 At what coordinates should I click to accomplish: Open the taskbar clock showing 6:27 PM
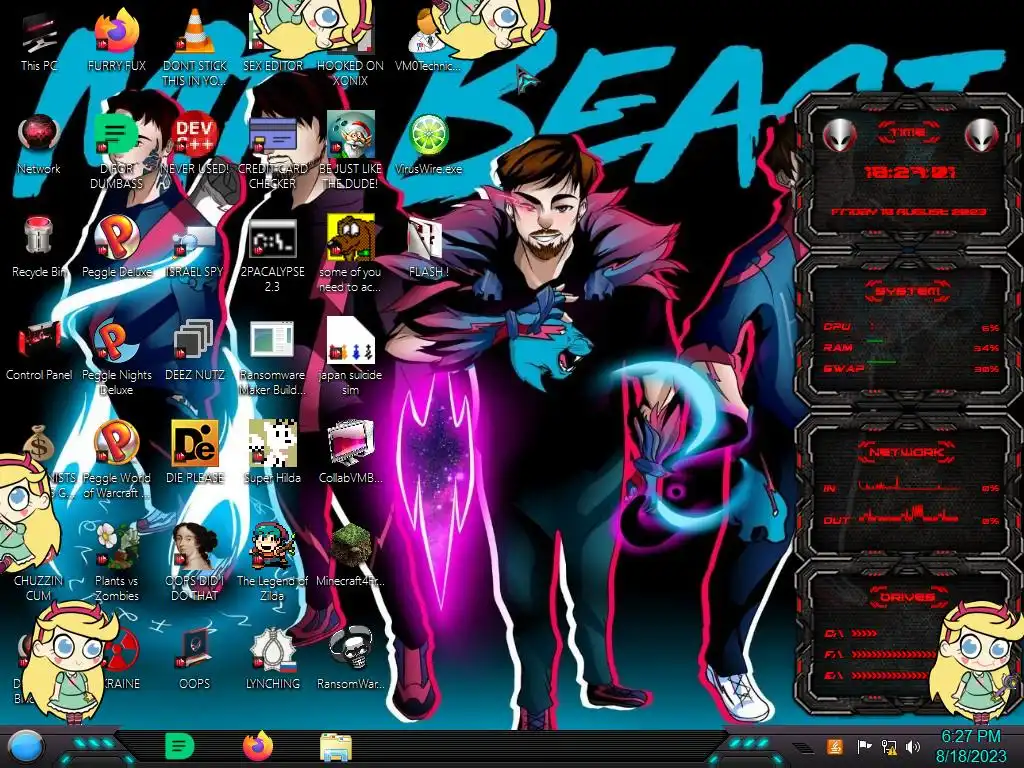coord(970,746)
